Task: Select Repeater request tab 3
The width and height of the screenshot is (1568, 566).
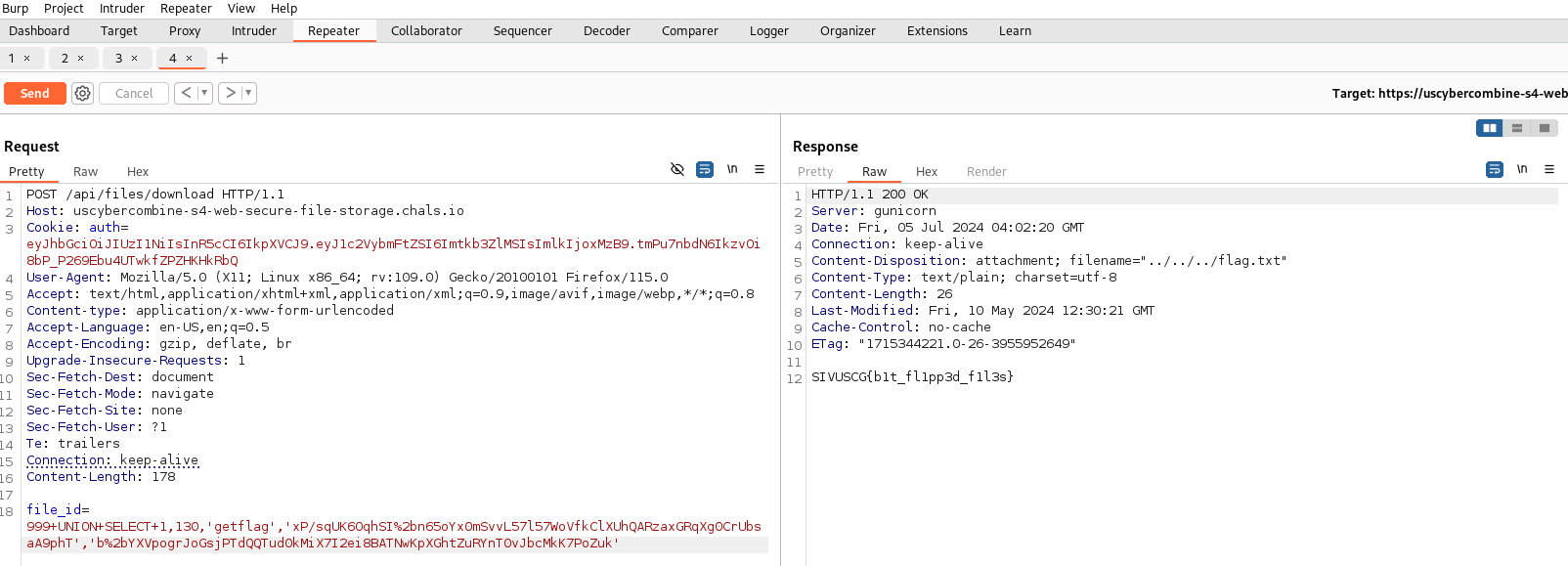Action: [x=119, y=59]
